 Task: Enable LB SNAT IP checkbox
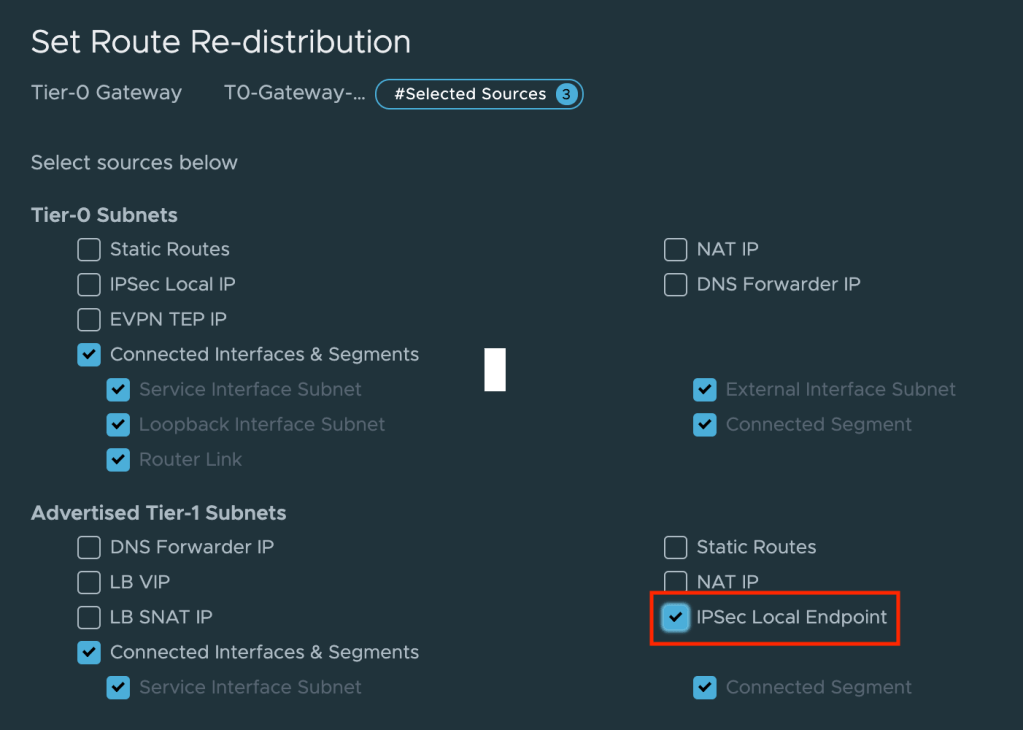89,617
